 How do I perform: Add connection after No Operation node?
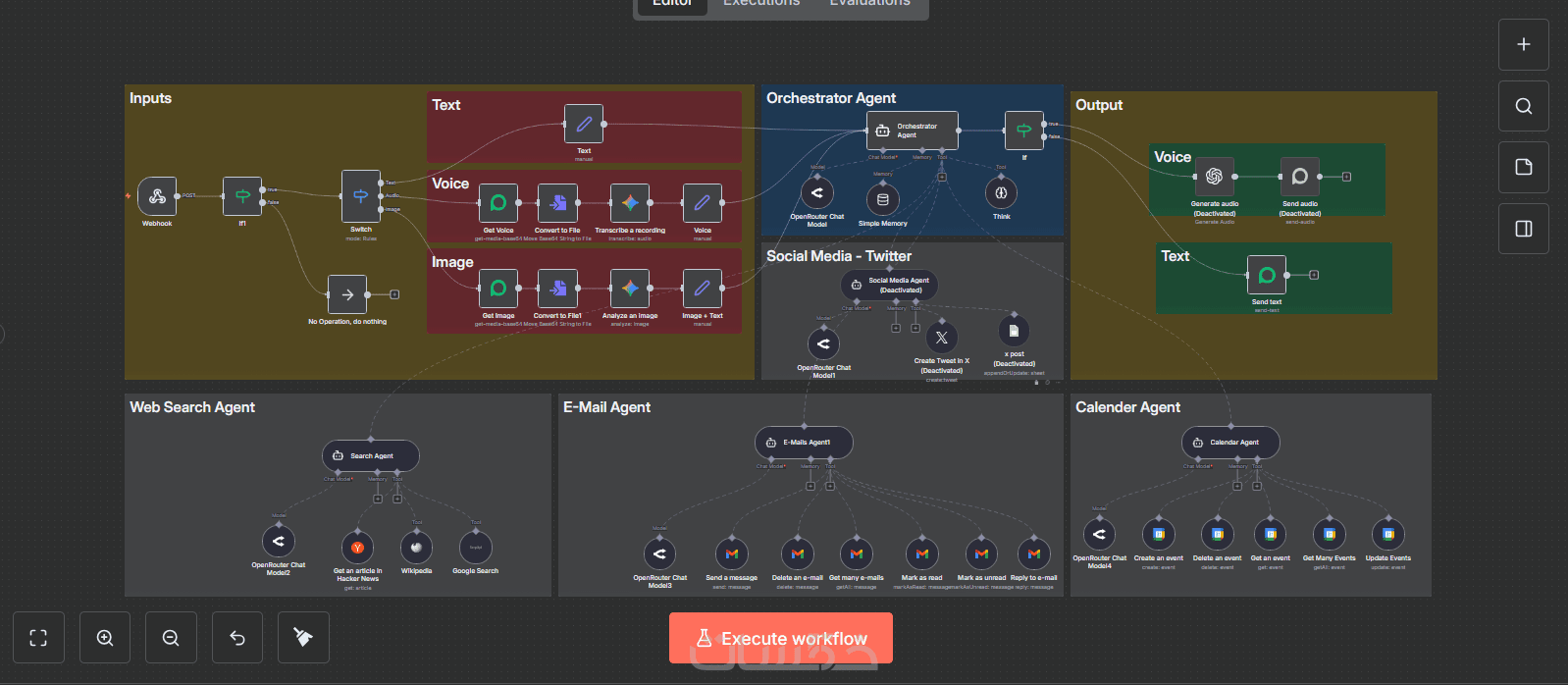[394, 294]
